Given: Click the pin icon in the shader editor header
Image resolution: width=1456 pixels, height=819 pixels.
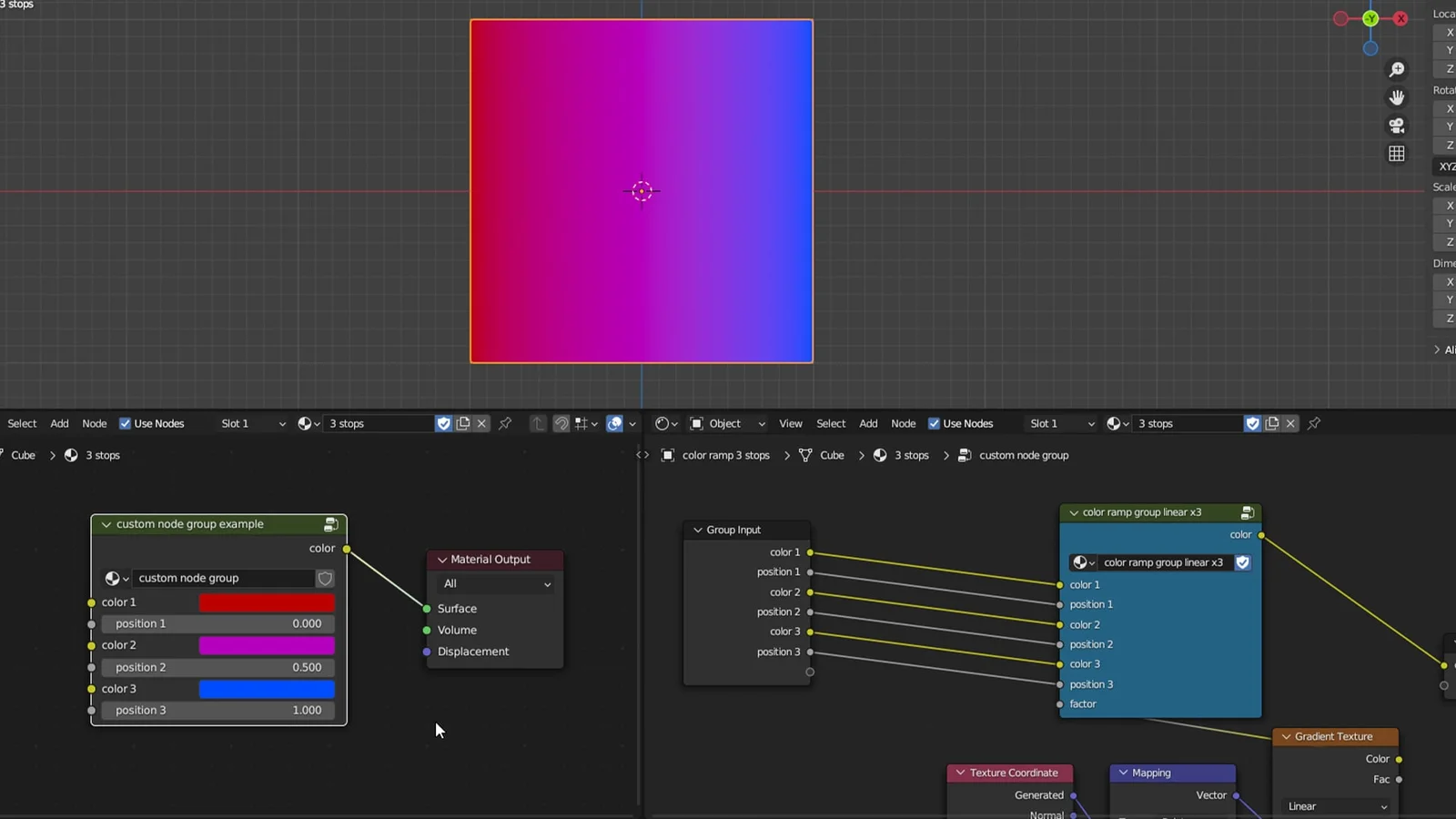Looking at the screenshot, I should [505, 423].
